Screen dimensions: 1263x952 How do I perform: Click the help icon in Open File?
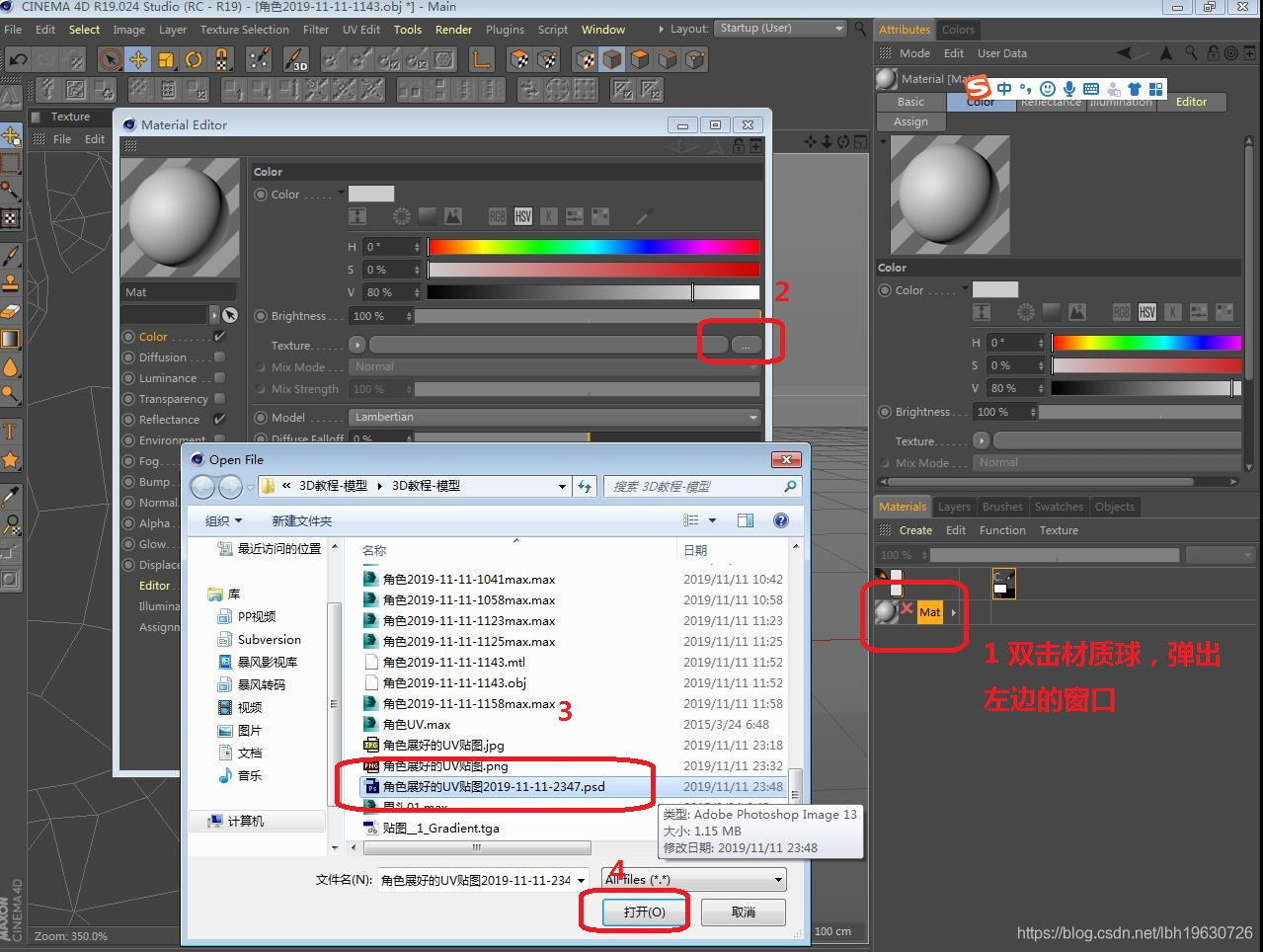pos(781,520)
